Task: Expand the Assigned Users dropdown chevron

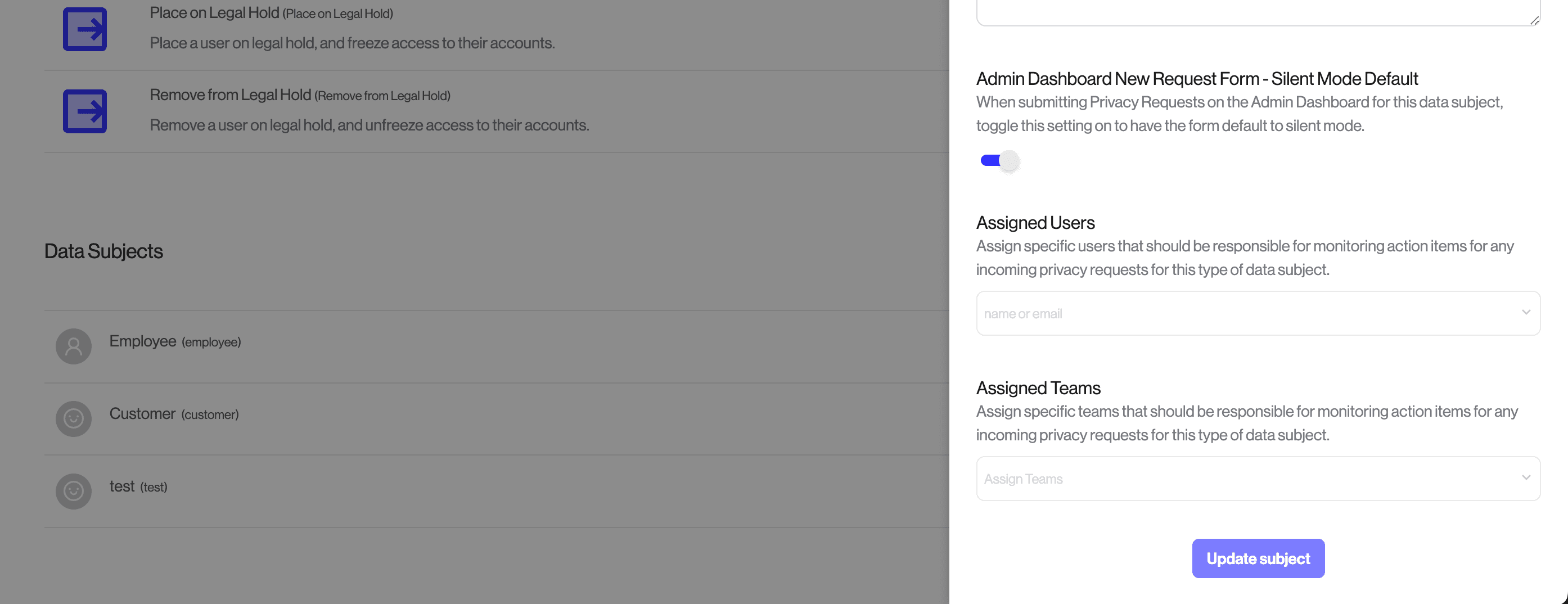Action: (x=1525, y=312)
